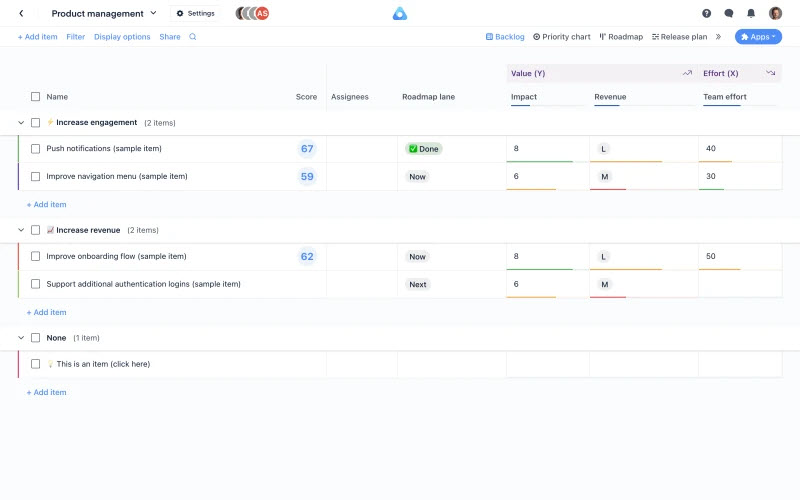Click the back arrow icon
Viewport: 800px width, 500px height.
click(x=21, y=13)
